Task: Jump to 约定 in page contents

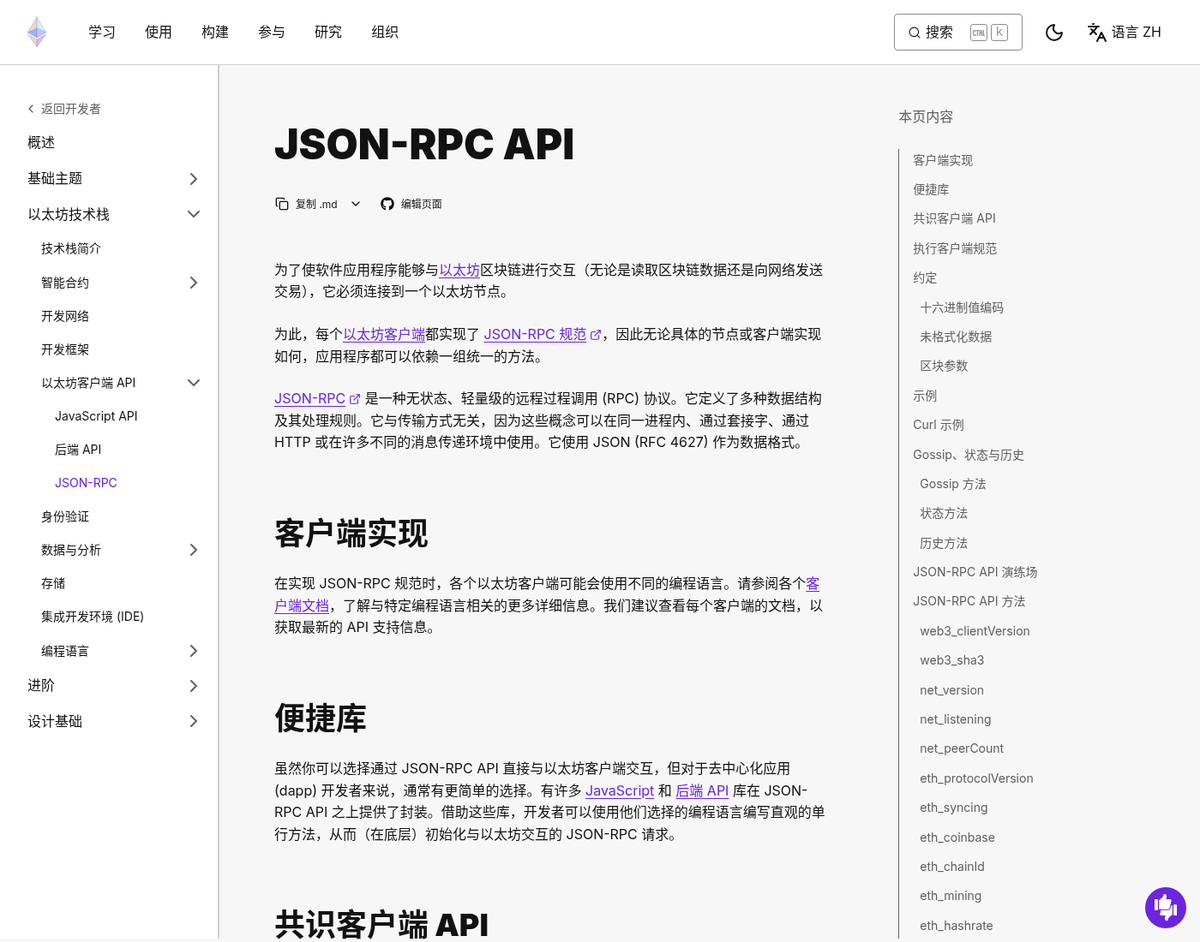Action: pyautogui.click(x=925, y=277)
